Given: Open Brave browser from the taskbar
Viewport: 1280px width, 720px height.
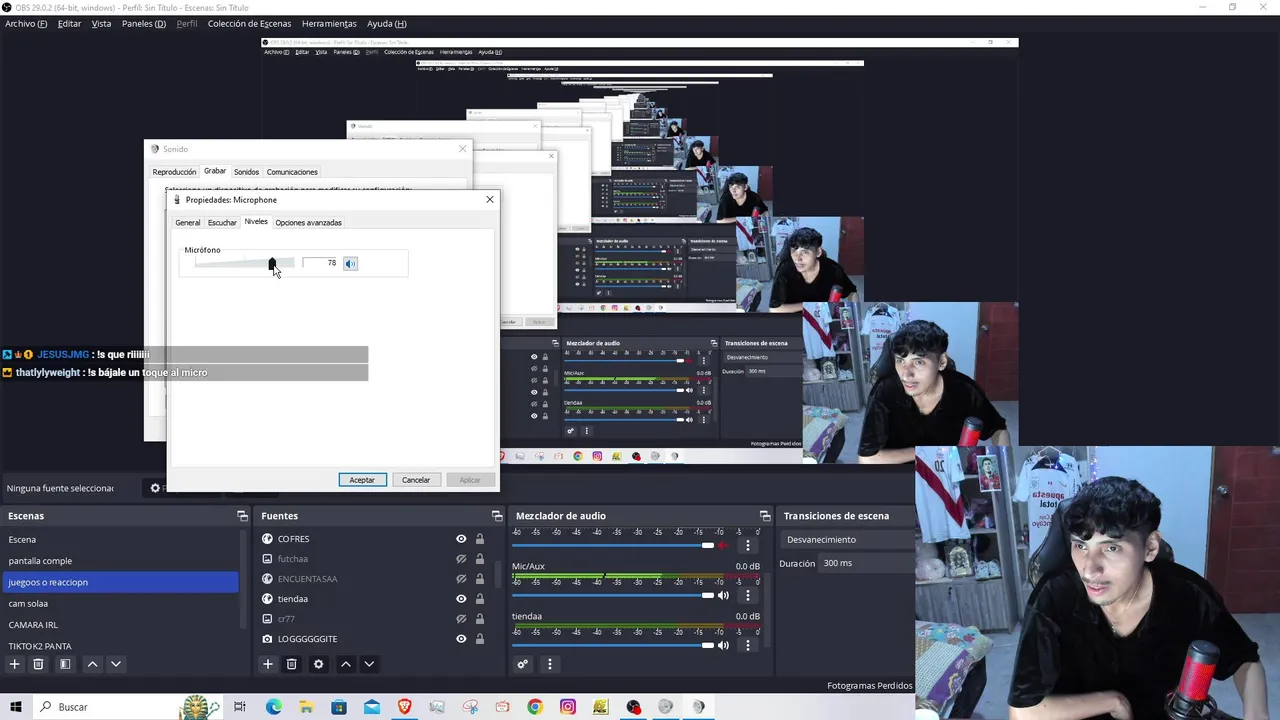Looking at the screenshot, I should pos(404,707).
